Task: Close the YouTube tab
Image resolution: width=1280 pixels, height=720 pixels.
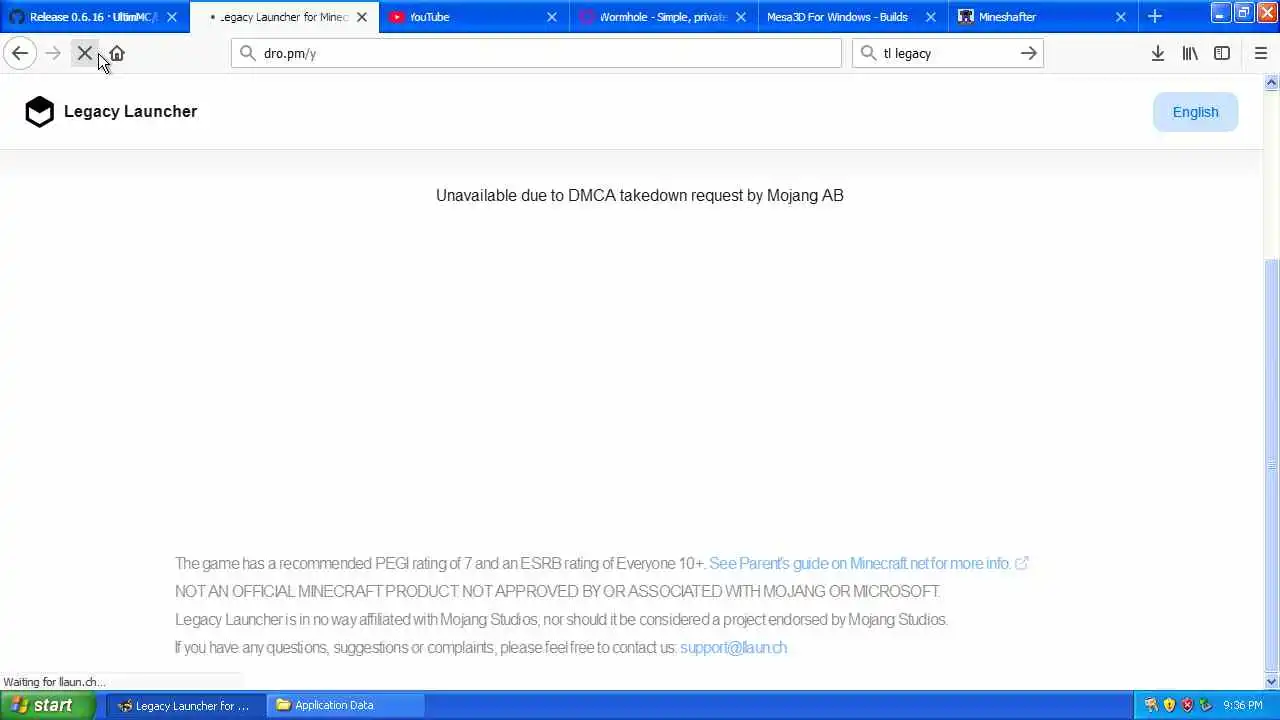Action: pyautogui.click(x=552, y=17)
